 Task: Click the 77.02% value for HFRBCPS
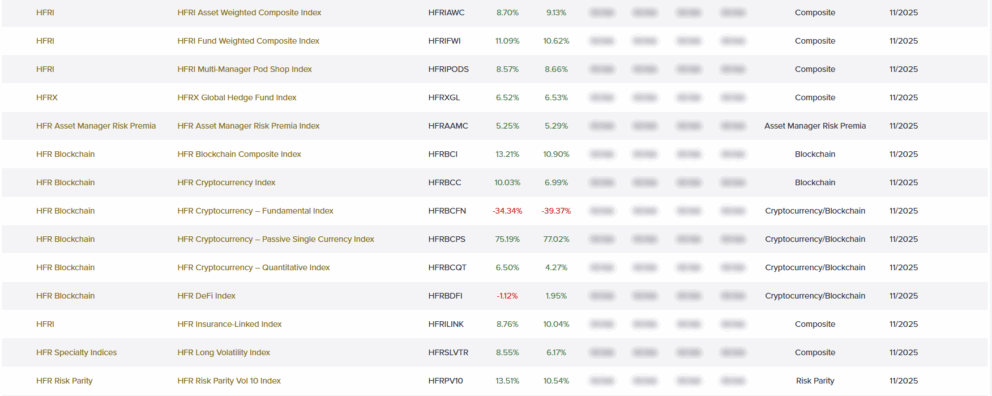556,239
